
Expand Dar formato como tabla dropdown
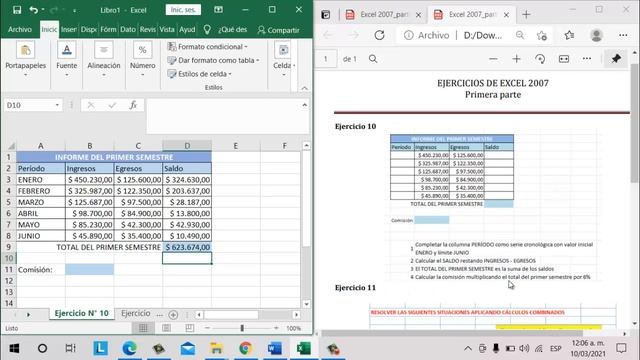(258, 60)
